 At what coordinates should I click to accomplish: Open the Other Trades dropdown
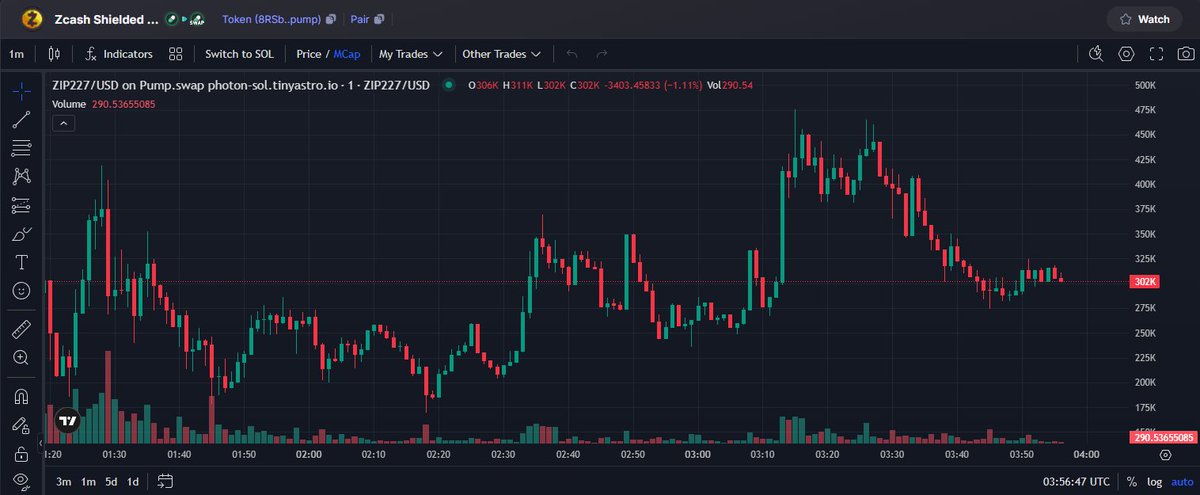click(x=501, y=54)
